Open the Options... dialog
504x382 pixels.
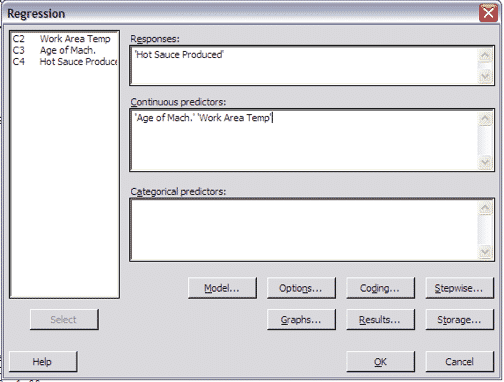point(301,288)
